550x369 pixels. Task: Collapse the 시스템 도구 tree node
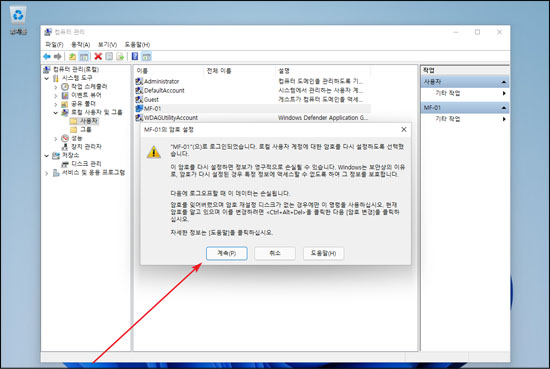[47, 78]
